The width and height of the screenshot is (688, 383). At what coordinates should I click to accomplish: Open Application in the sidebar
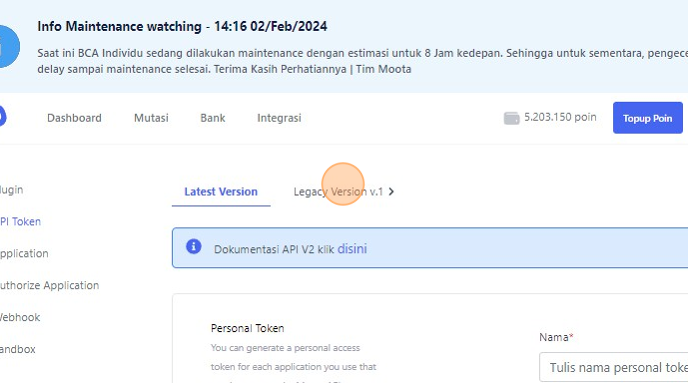24,254
